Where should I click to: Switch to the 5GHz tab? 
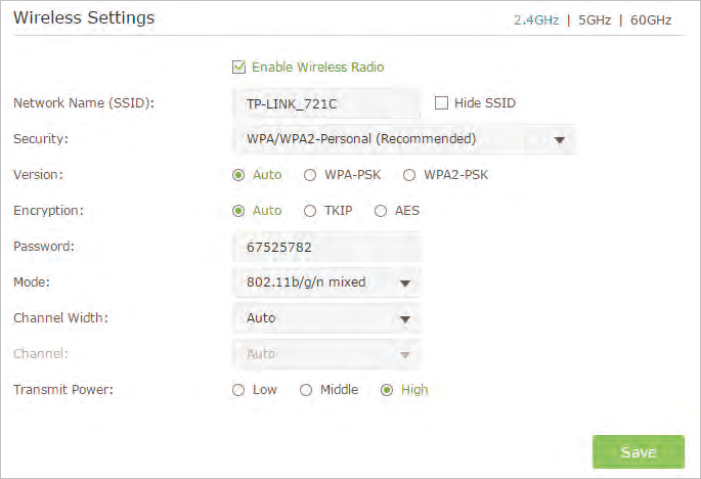[594, 20]
